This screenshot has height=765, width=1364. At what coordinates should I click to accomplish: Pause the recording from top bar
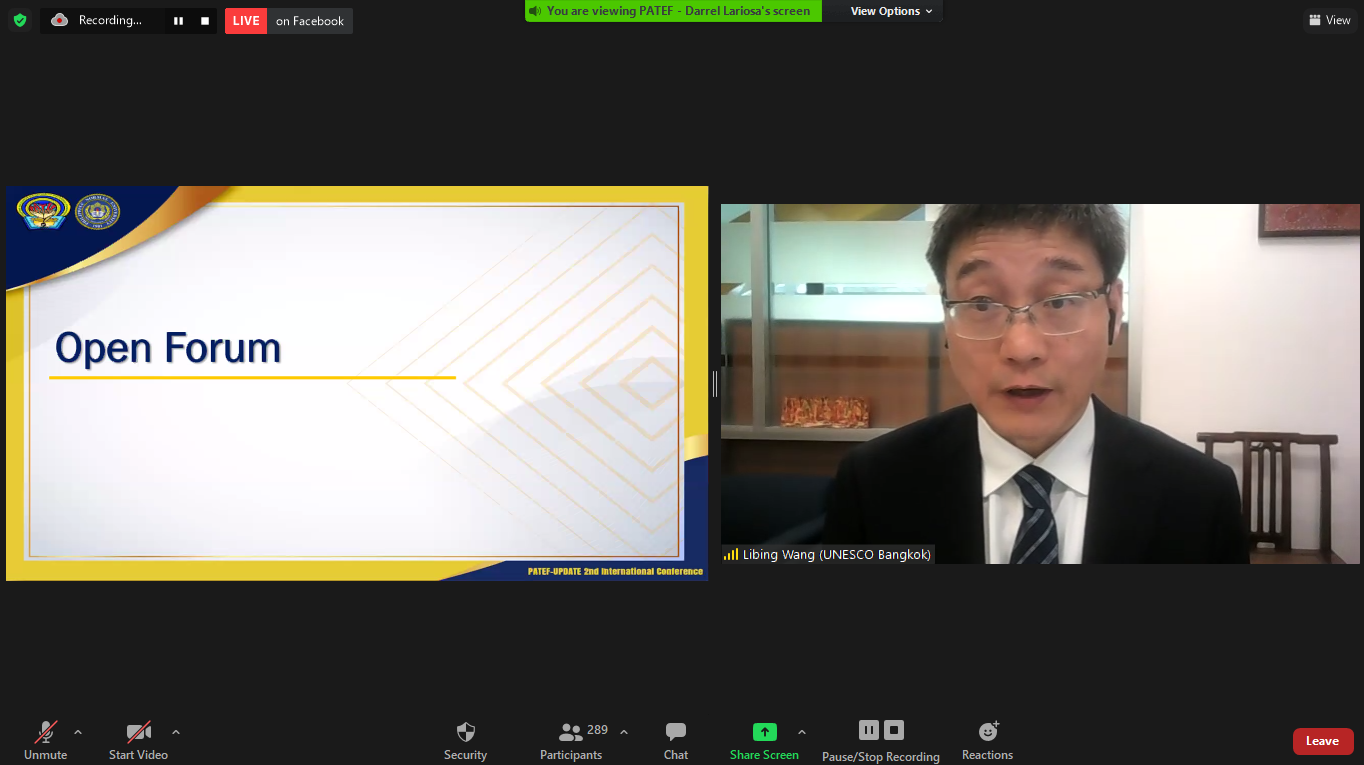point(178,21)
